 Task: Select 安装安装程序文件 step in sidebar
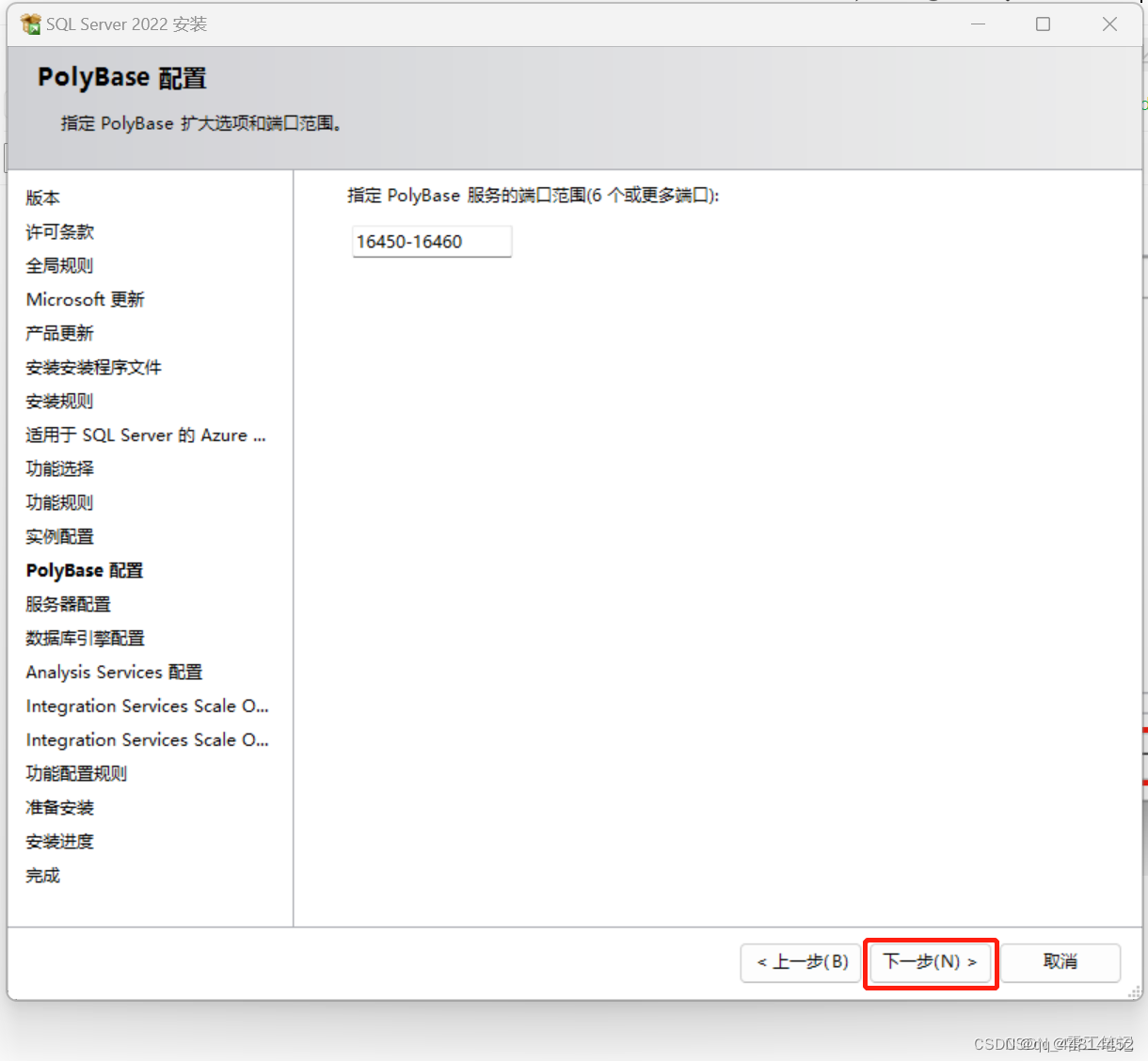pos(94,367)
